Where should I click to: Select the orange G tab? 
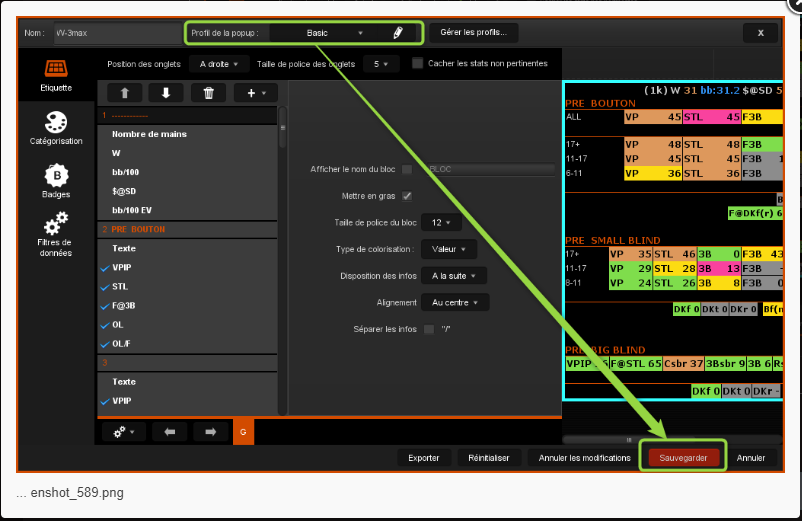[x=243, y=432]
